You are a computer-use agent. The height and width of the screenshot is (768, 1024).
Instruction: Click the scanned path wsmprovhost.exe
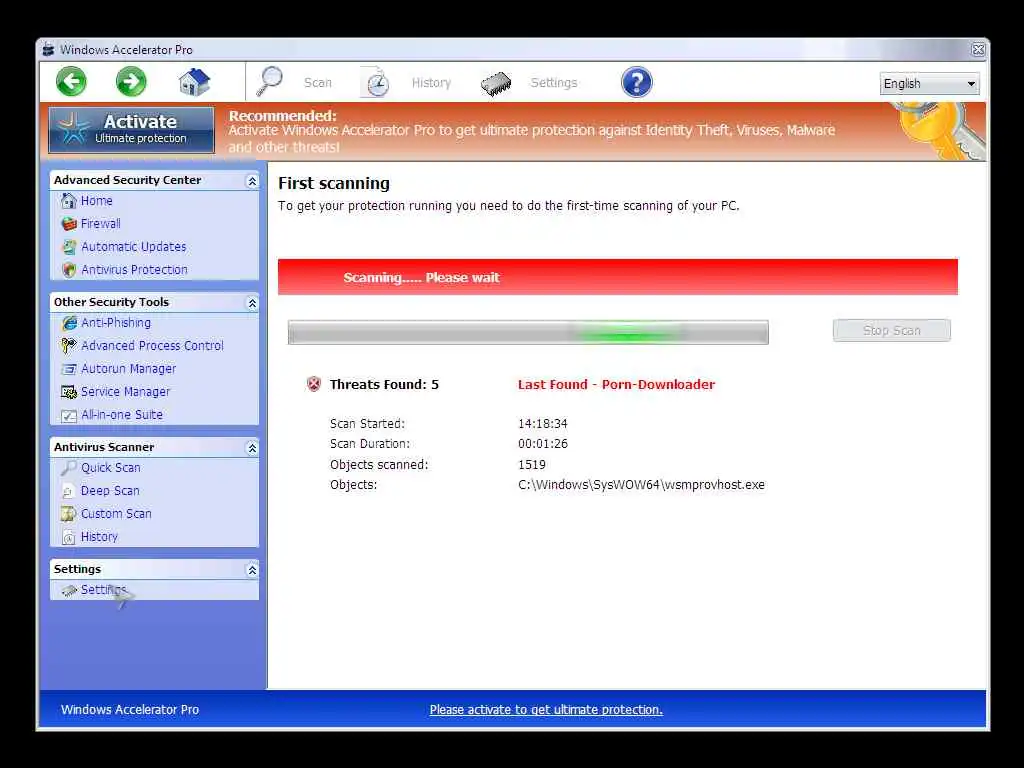click(641, 485)
